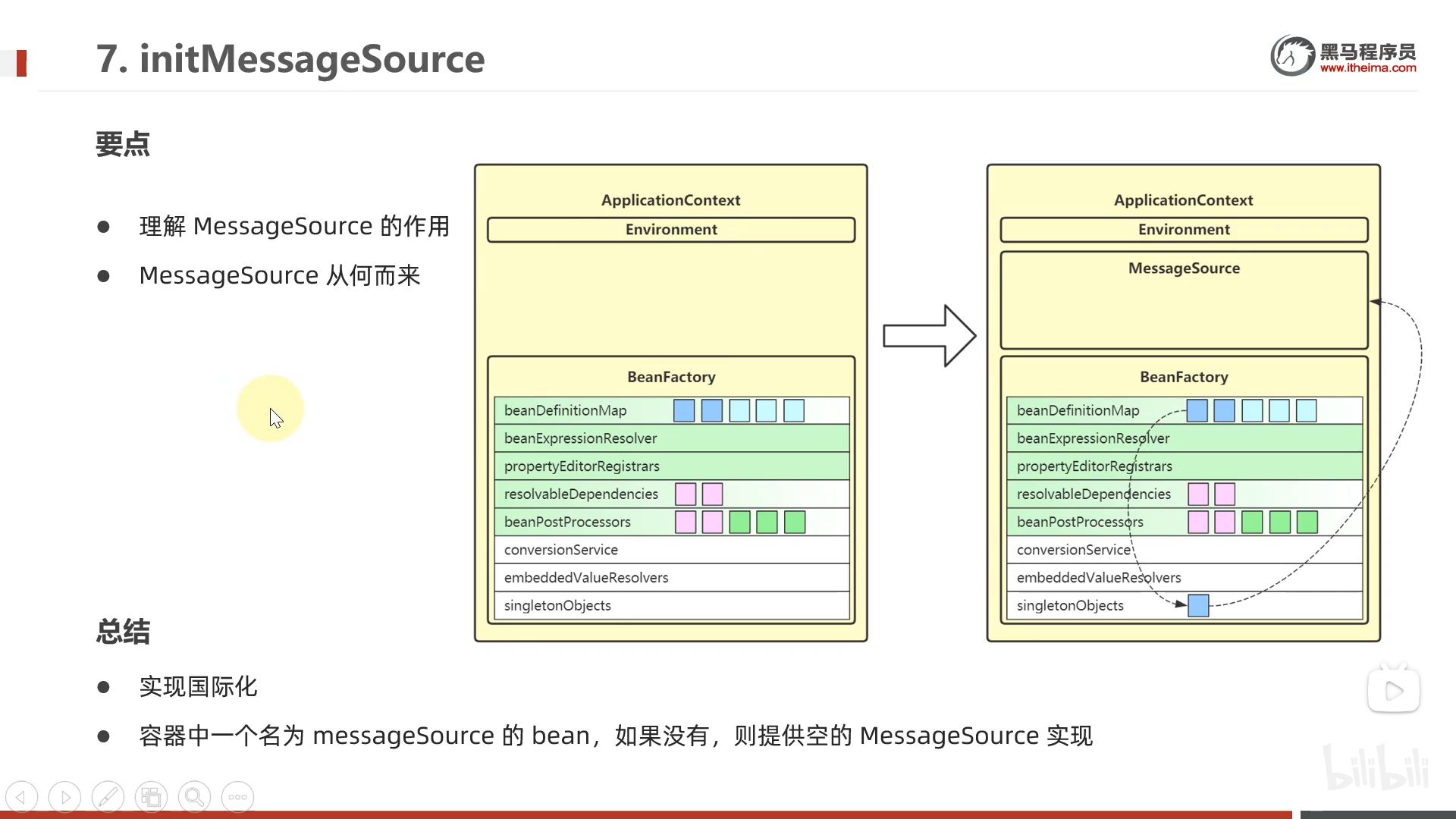Select beanExpressionResolver row in left diagram
The height and width of the screenshot is (819, 1456).
[x=672, y=438]
